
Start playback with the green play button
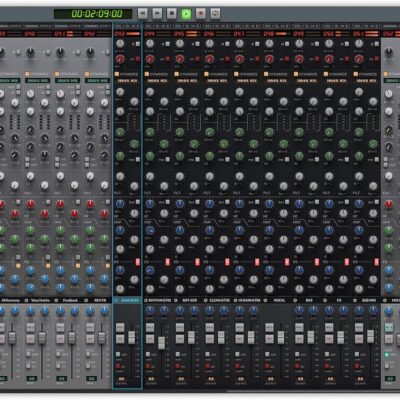186,13
